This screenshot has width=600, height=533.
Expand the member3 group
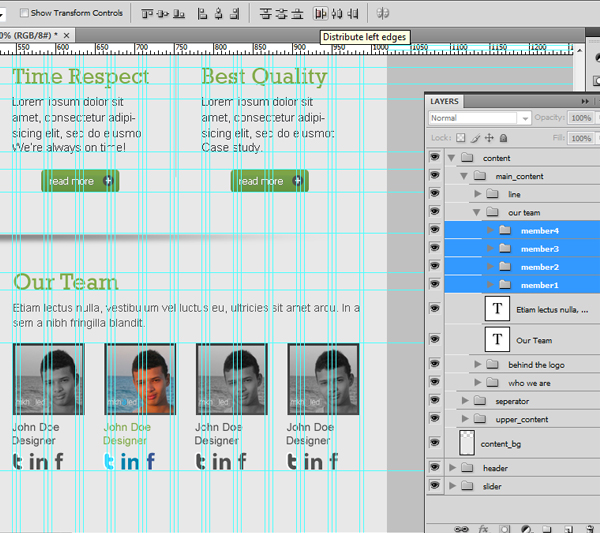click(x=490, y=248)
